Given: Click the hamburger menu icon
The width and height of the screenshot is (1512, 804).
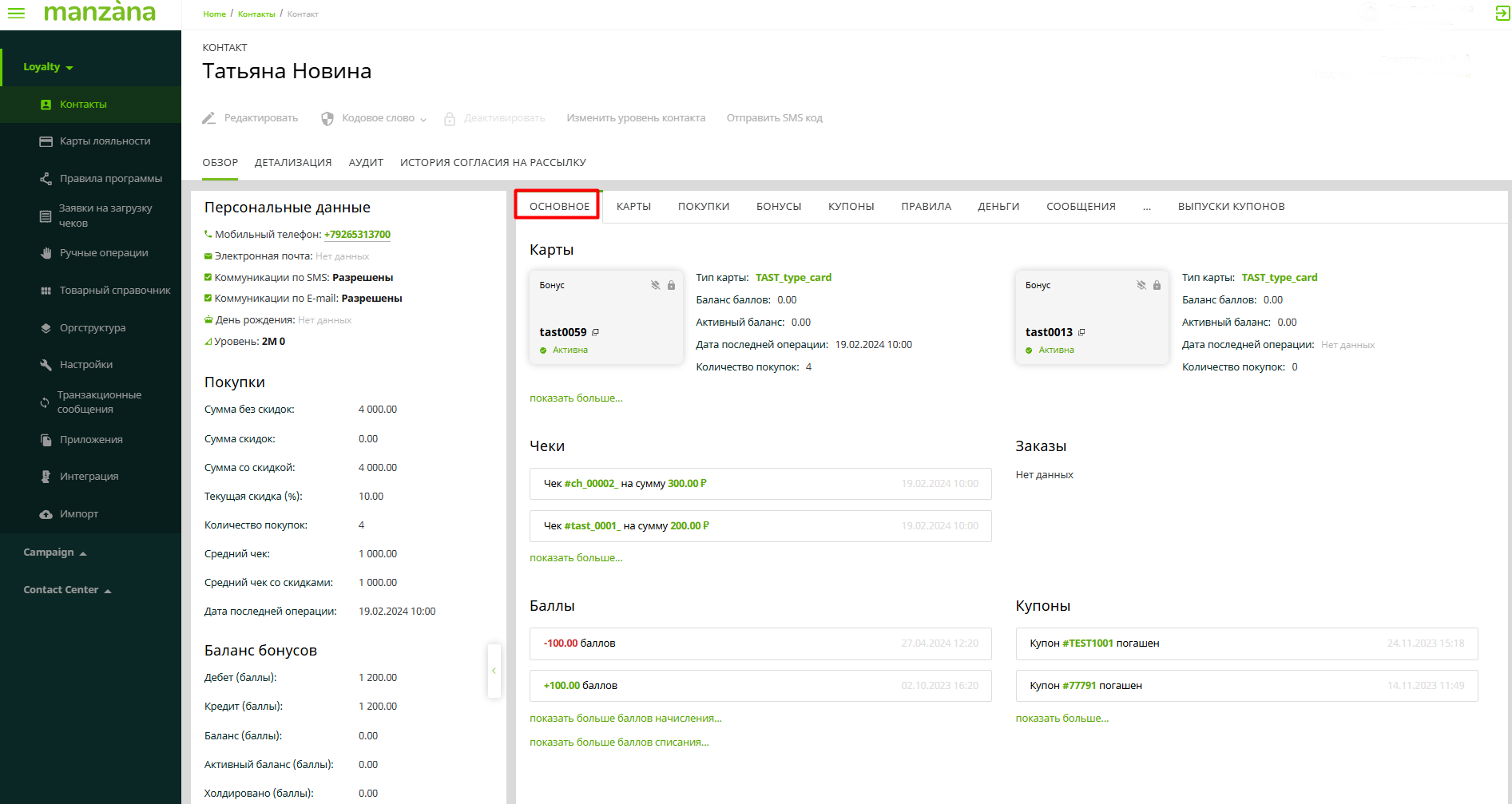Looking at the screenshot, I should [x=16, y=14].
